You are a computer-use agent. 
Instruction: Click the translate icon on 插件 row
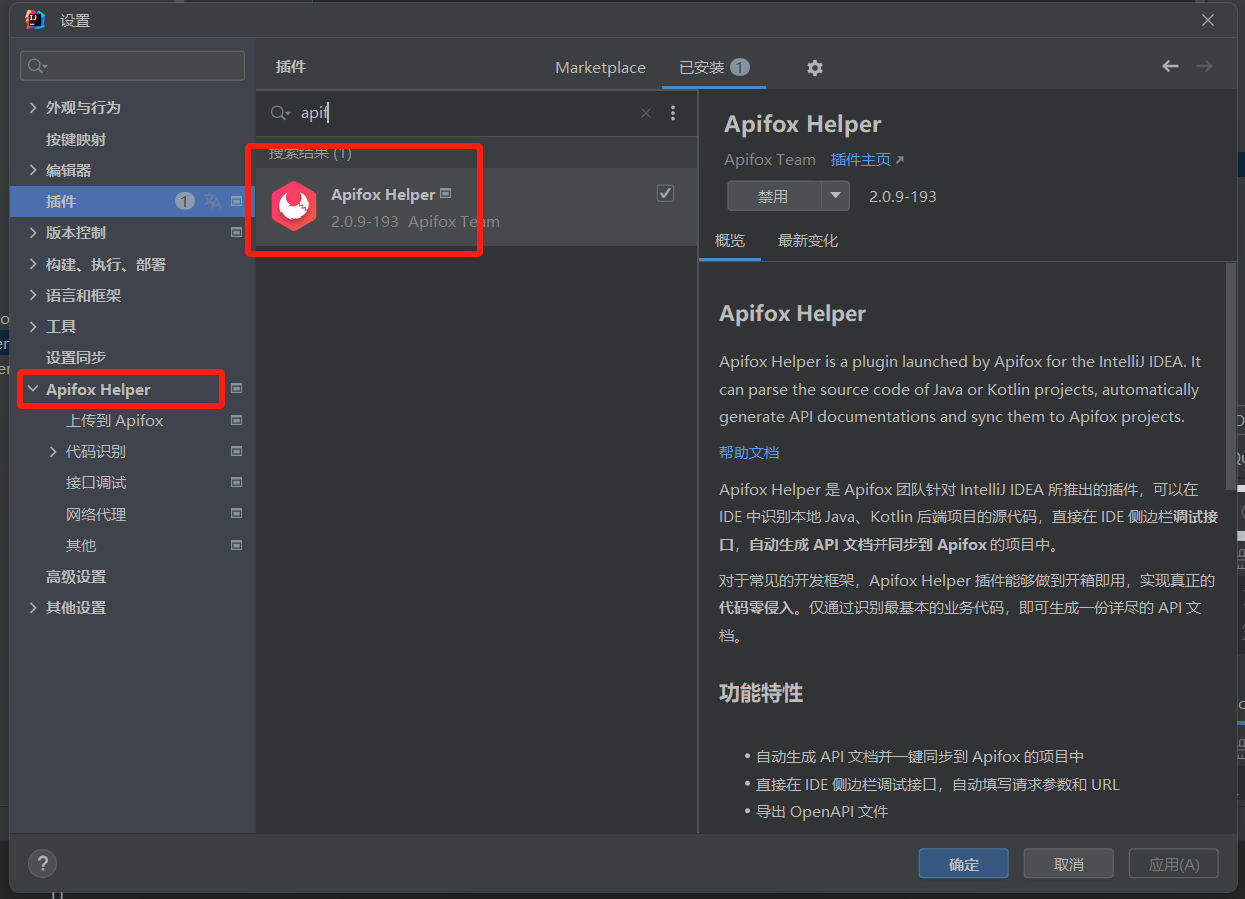click(212, 201)
